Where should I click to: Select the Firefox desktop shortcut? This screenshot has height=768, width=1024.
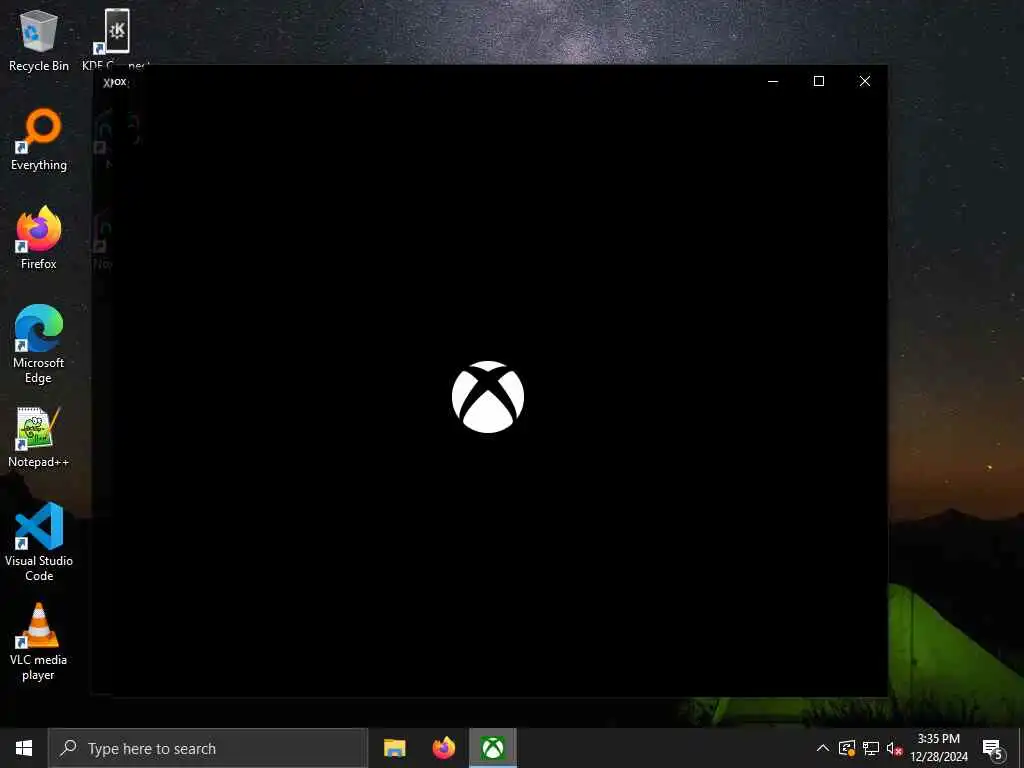point(39,238)
